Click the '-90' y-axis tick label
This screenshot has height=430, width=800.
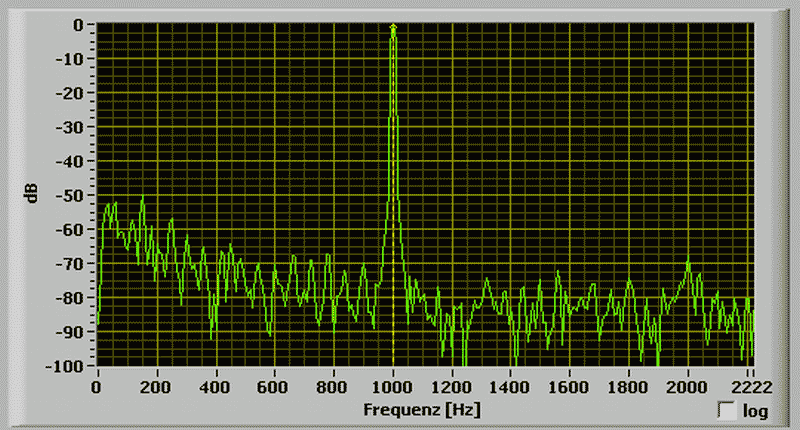click(68, 332)
